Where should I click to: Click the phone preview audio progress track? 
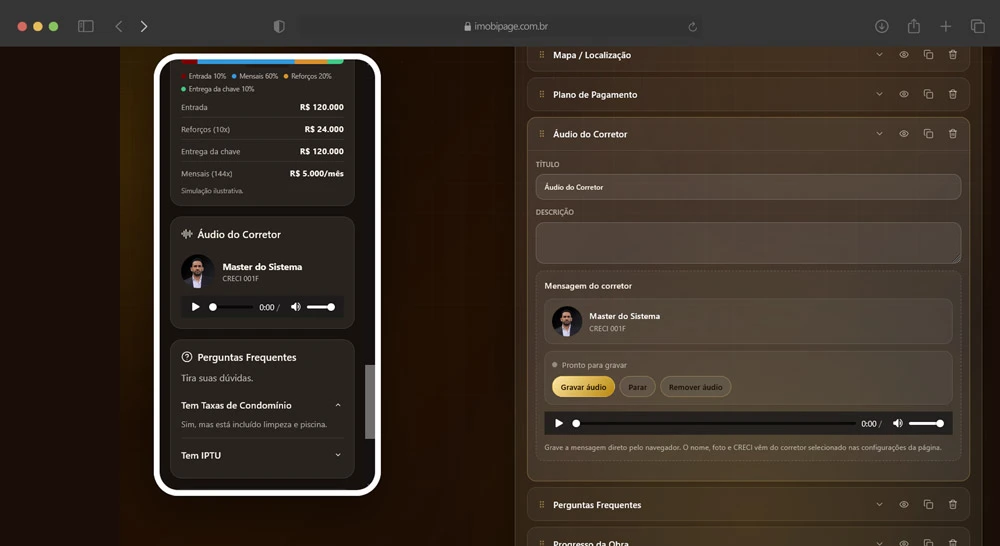point(232,307)
